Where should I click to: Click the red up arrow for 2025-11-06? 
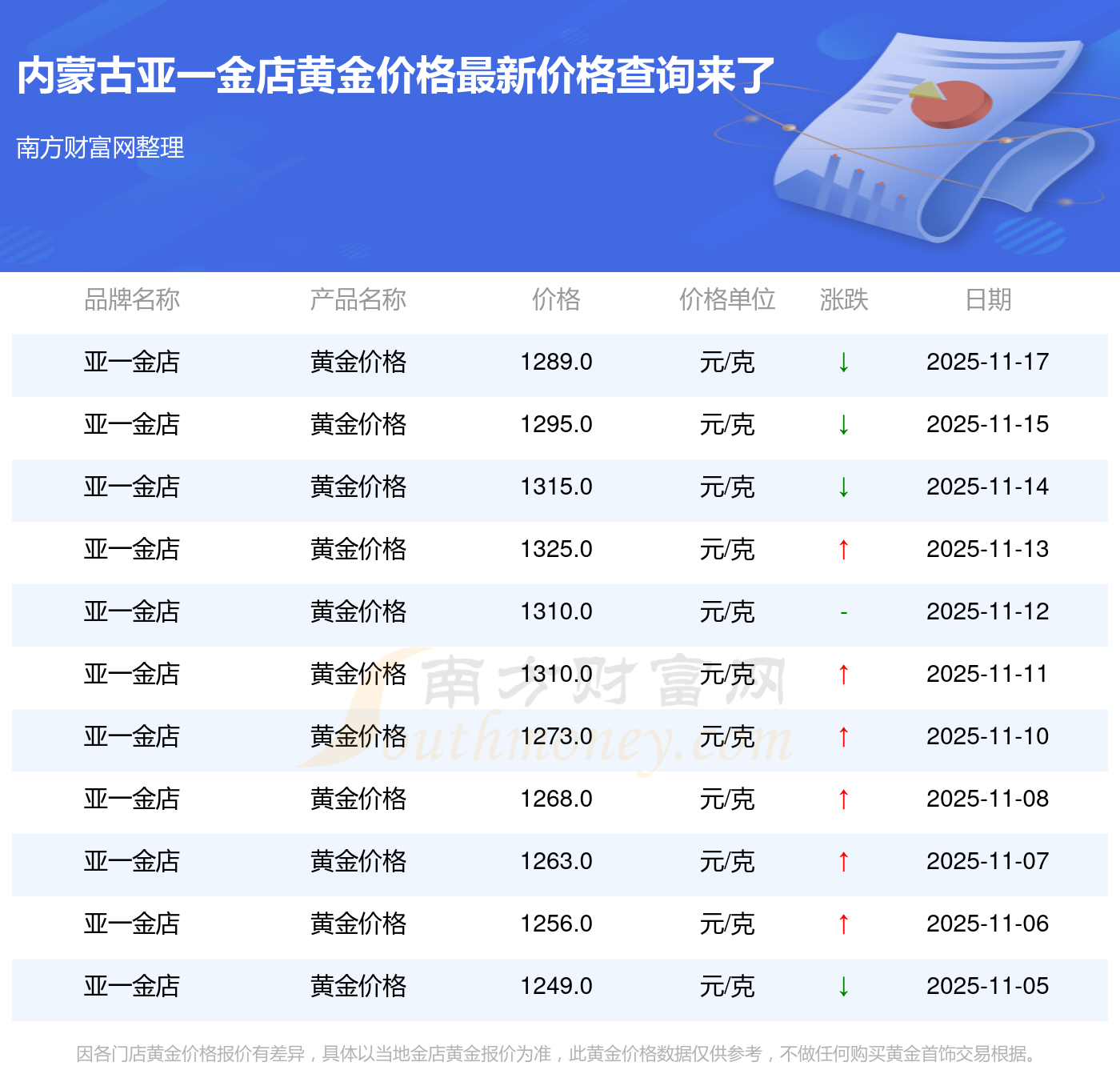[x=843, y=924]
